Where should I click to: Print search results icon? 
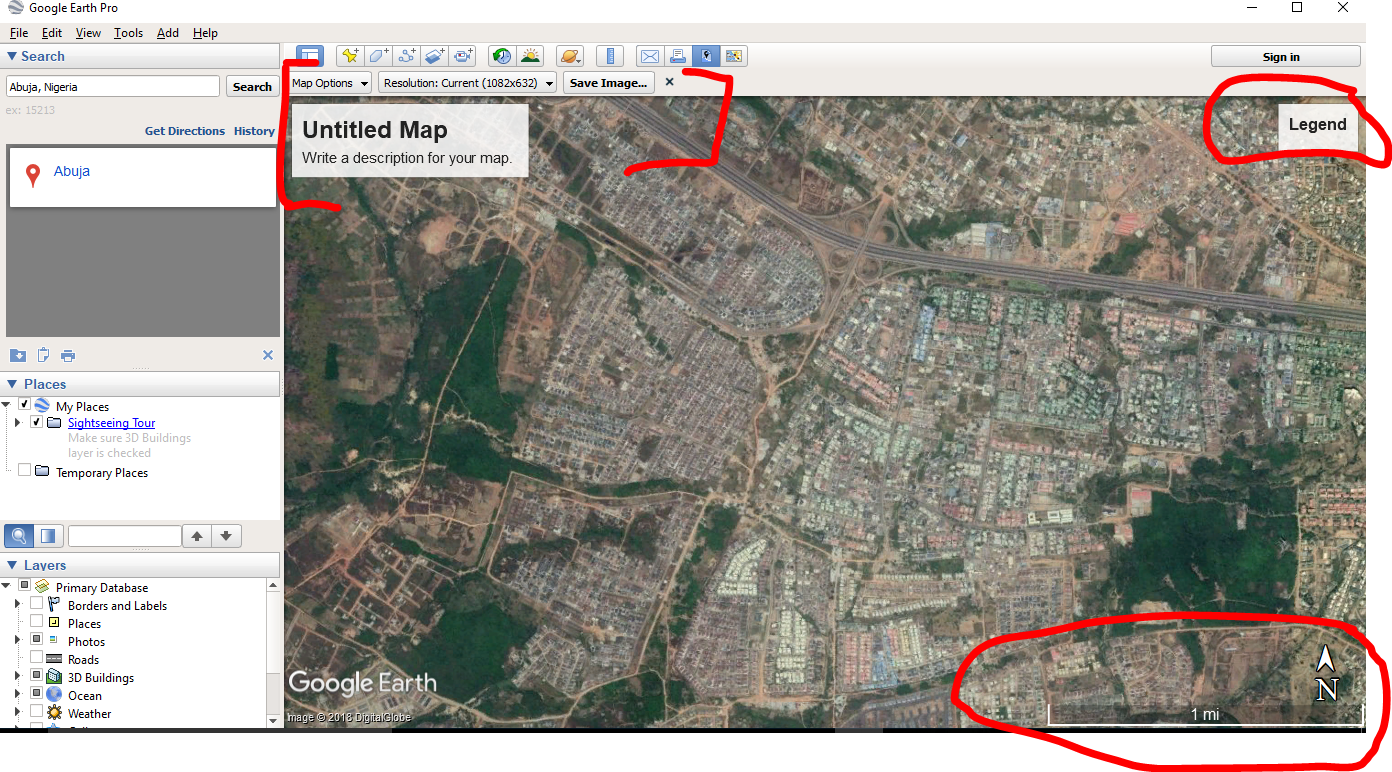(x=68, y=355)
